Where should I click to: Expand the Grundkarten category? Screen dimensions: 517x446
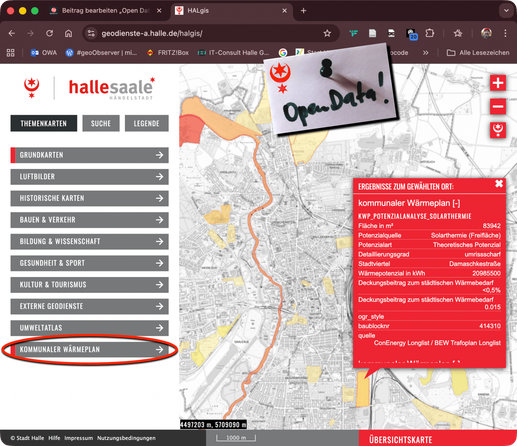tap(89, 155)
